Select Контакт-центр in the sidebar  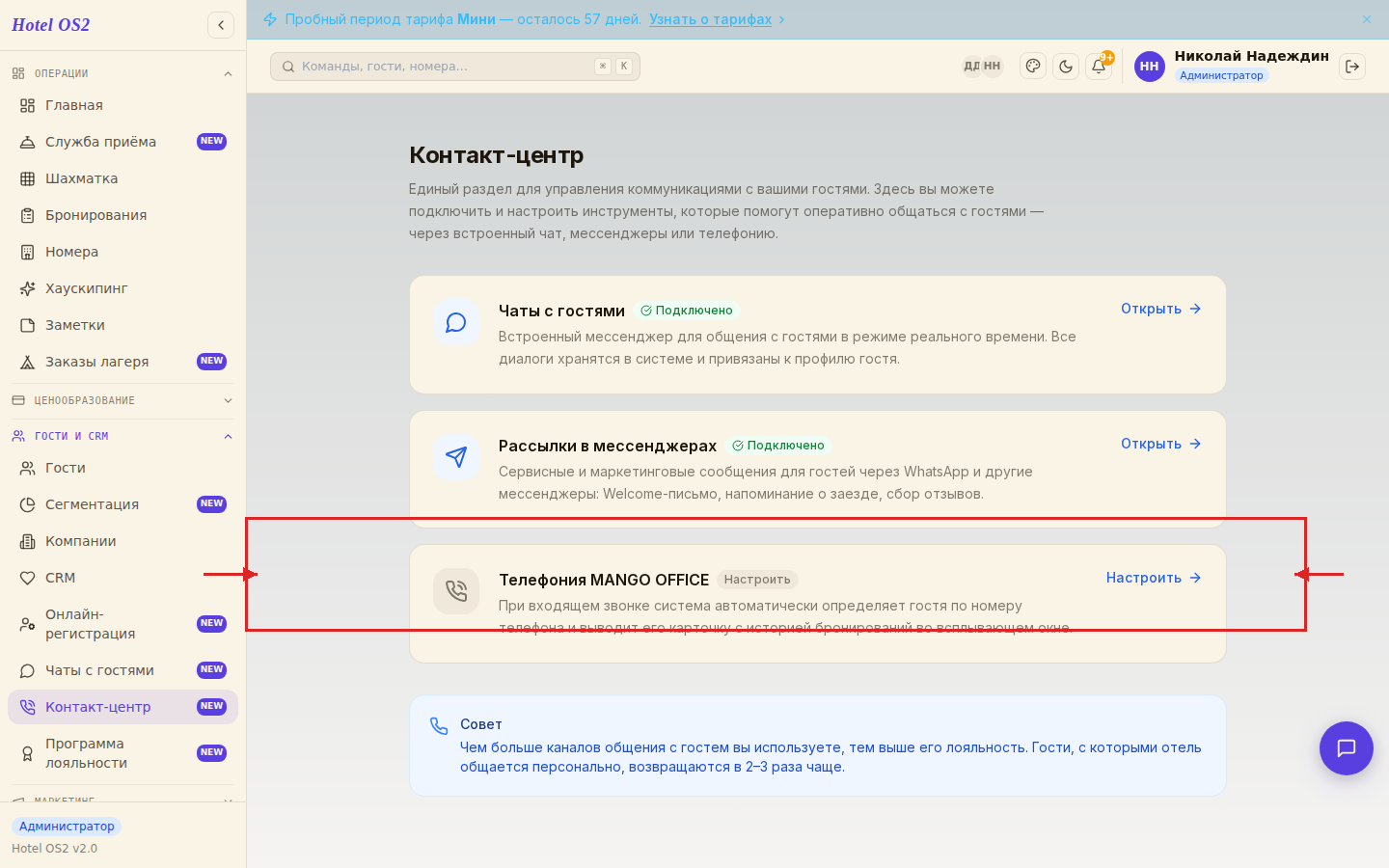point(123,707)
